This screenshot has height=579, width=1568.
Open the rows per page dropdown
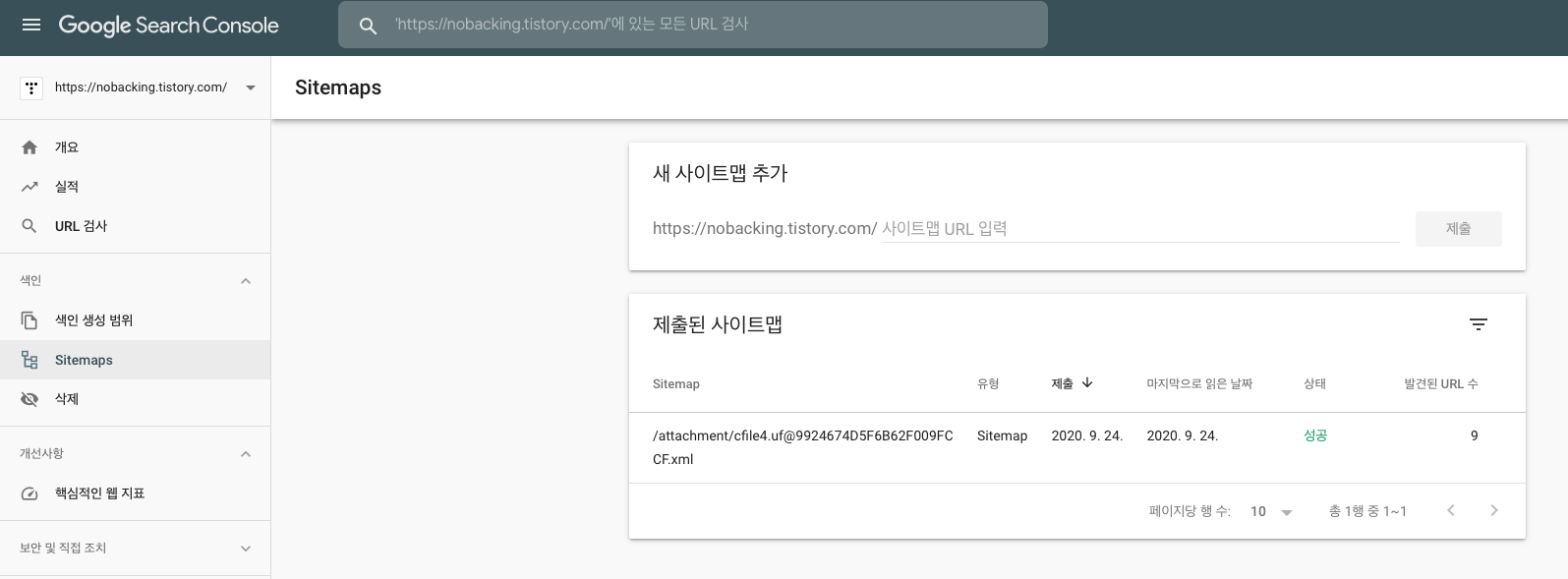tap(1271, 512)
